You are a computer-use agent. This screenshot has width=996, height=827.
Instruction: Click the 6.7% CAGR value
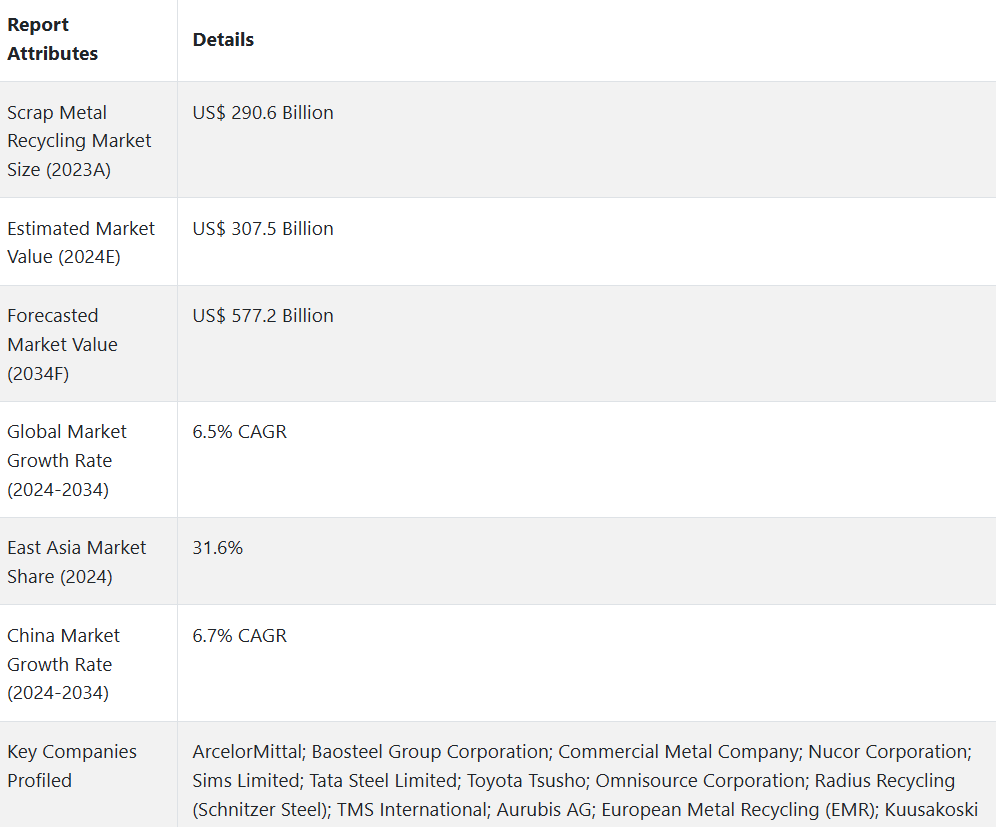[240, 635]
